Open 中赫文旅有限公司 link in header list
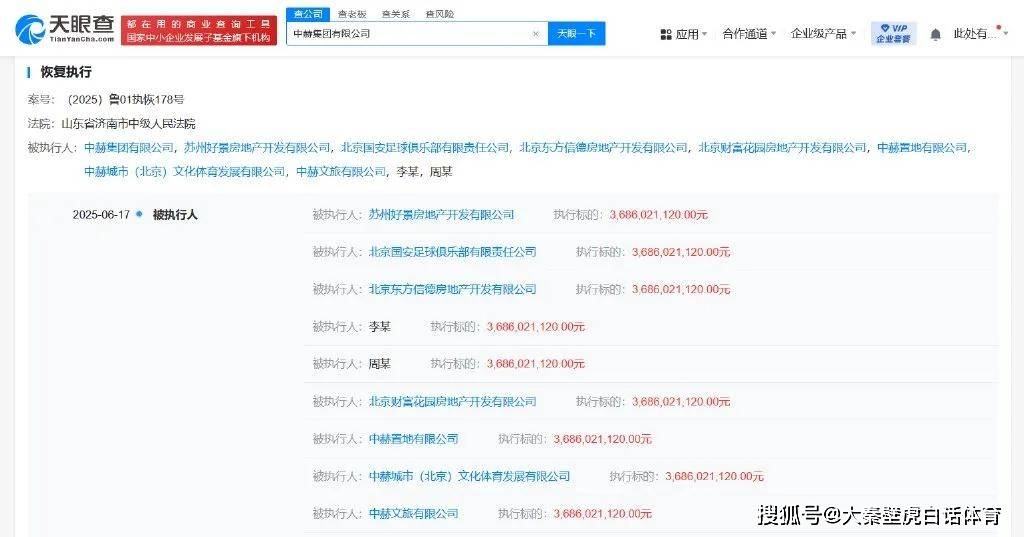Image resolution: width=1024 pixels, height=537 pixels. pos(341,172)
